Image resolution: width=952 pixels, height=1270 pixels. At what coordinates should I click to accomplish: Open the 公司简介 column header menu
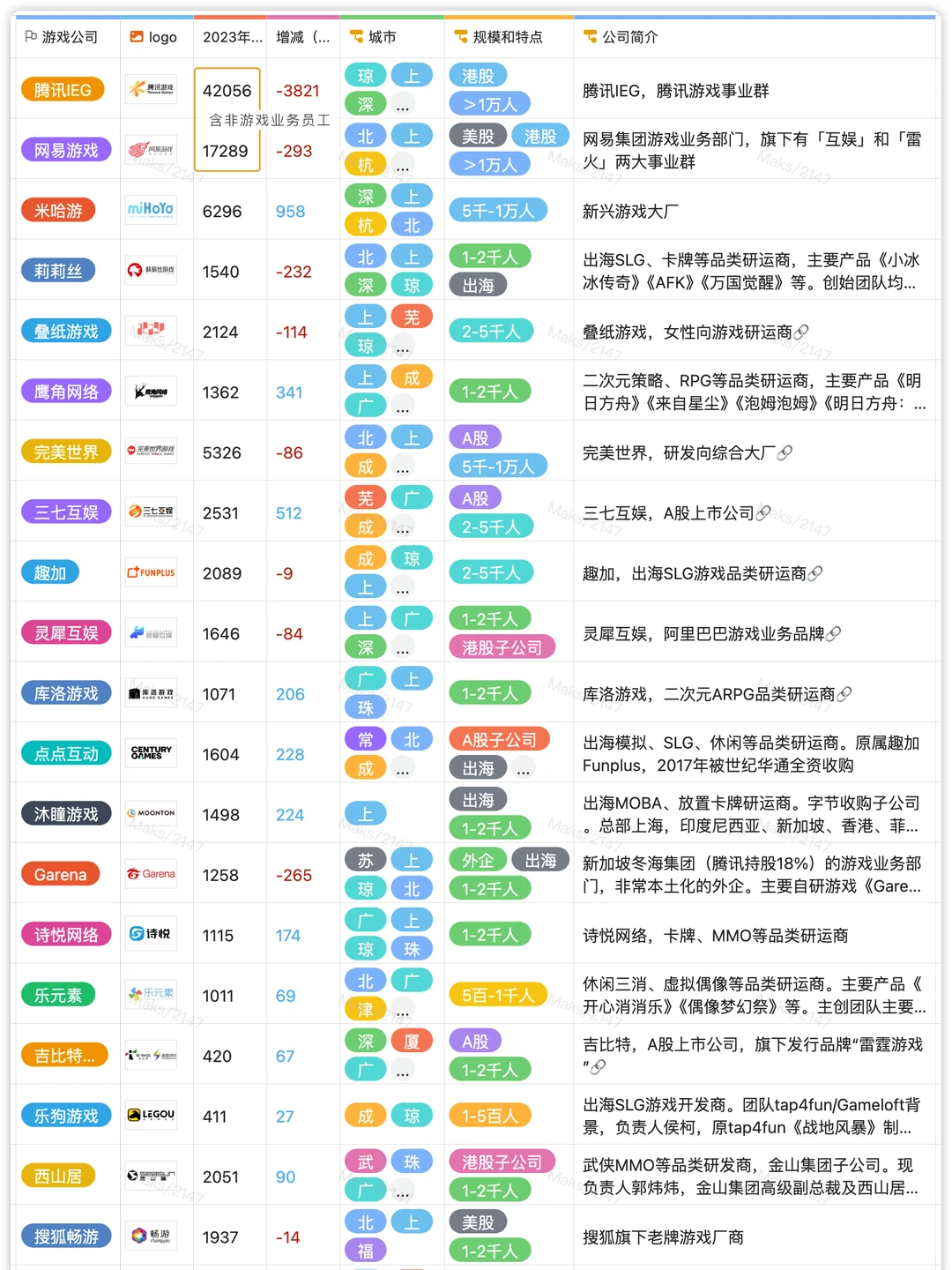click(x=755, y=37)
